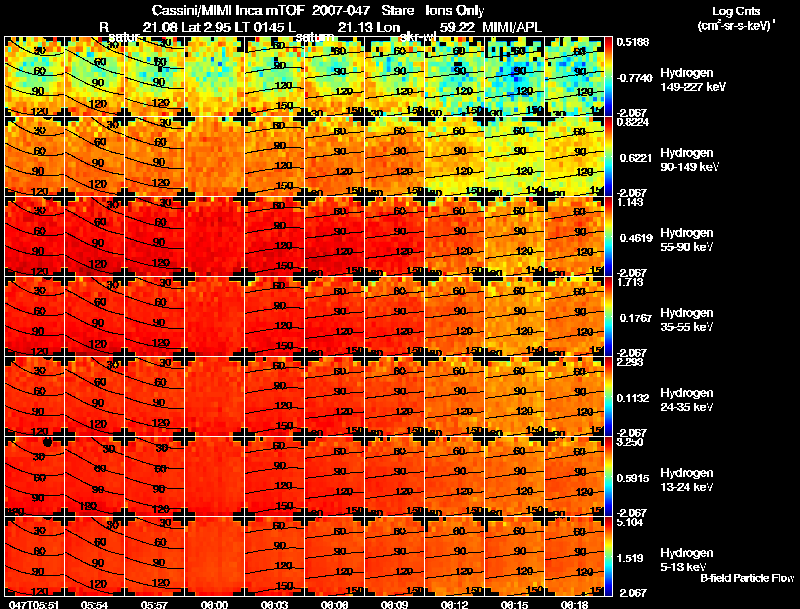Click the color bar beside Hydrogen 13-24 keV

(608, 477)
